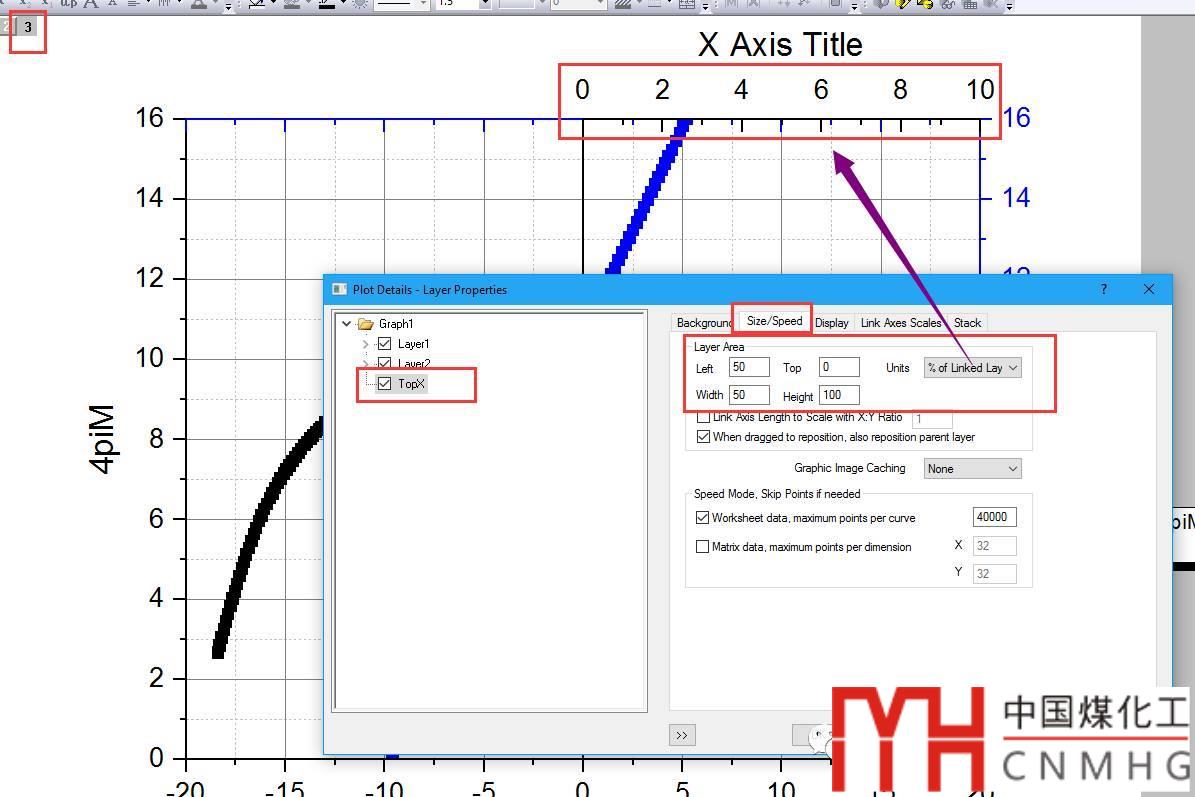Select the TopX tree item
The height and width of the screenshot is (797, 1195).
pyautogui.click(x=411, y=384)
